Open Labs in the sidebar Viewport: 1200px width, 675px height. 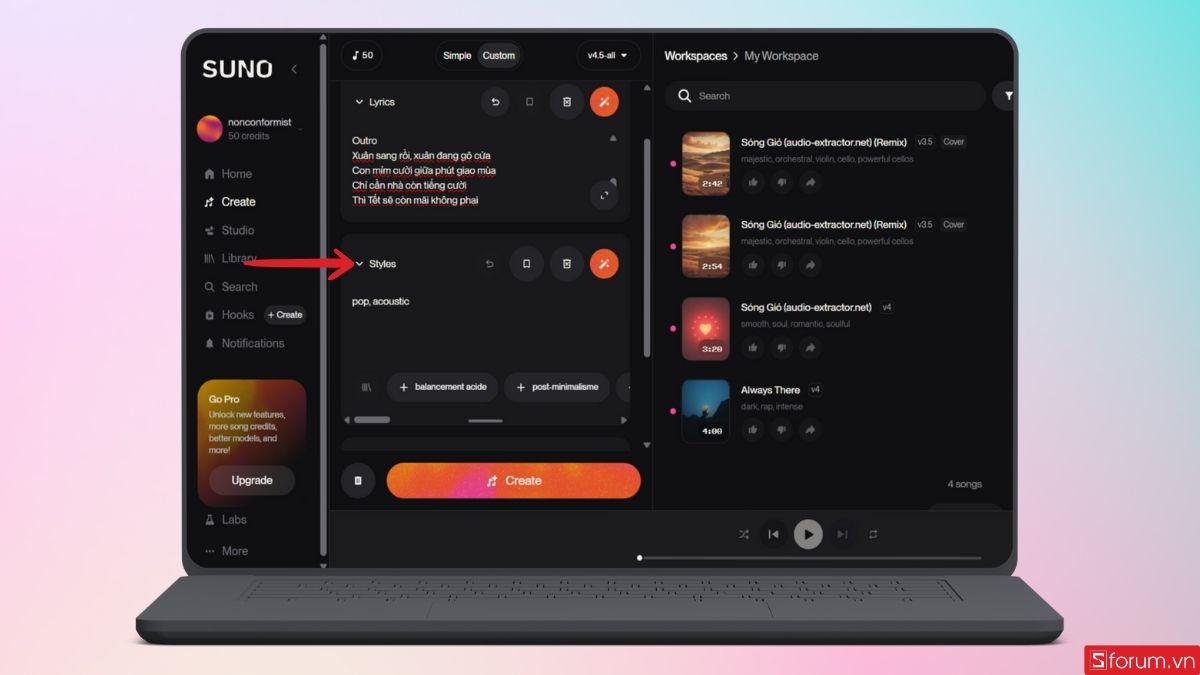[226, 520]
